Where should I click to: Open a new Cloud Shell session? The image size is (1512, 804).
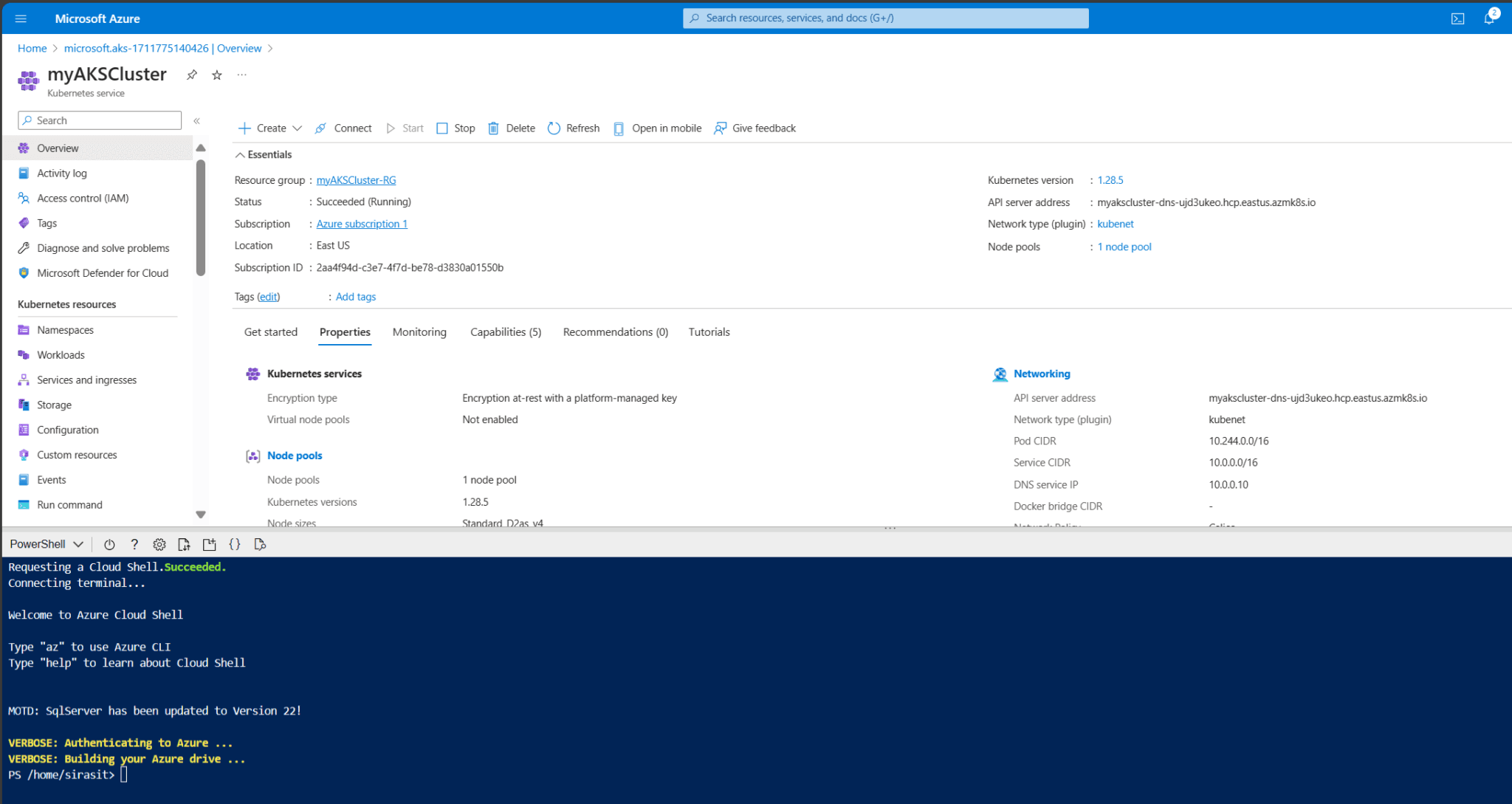click(210, 544)
